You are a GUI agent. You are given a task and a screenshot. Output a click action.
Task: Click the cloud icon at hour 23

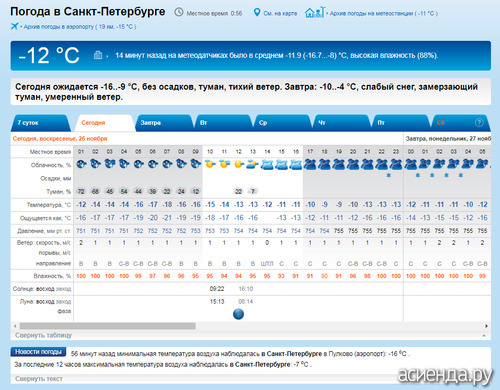coord(396,164)
